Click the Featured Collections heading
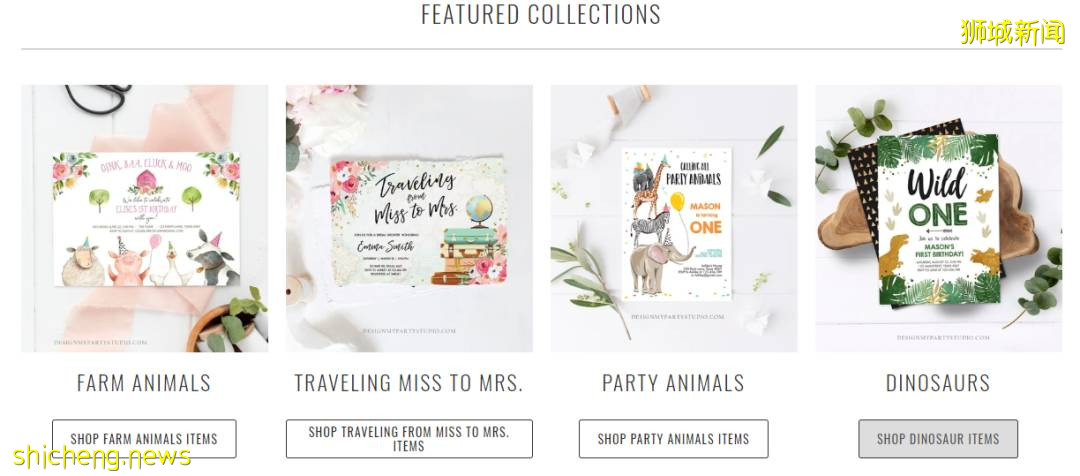This screenshot has width=1080, height=476. (541, 14)
